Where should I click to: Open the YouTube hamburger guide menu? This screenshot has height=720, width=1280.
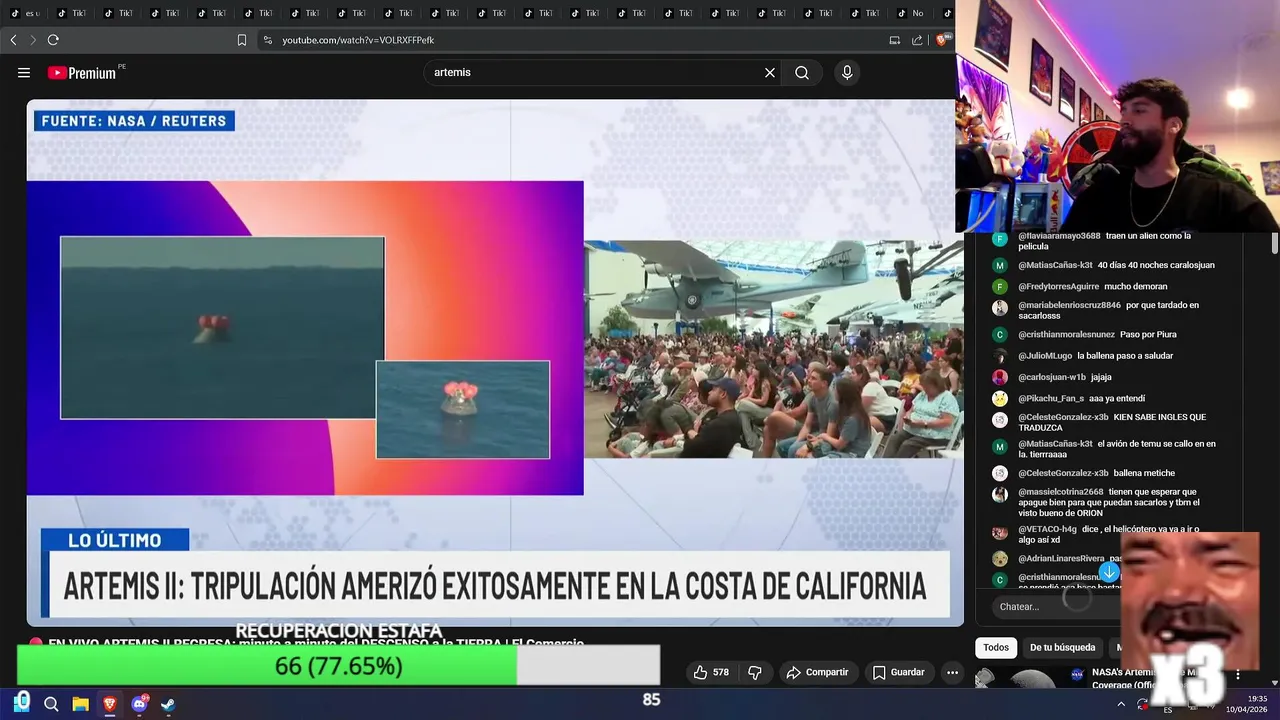pos(24,73)
